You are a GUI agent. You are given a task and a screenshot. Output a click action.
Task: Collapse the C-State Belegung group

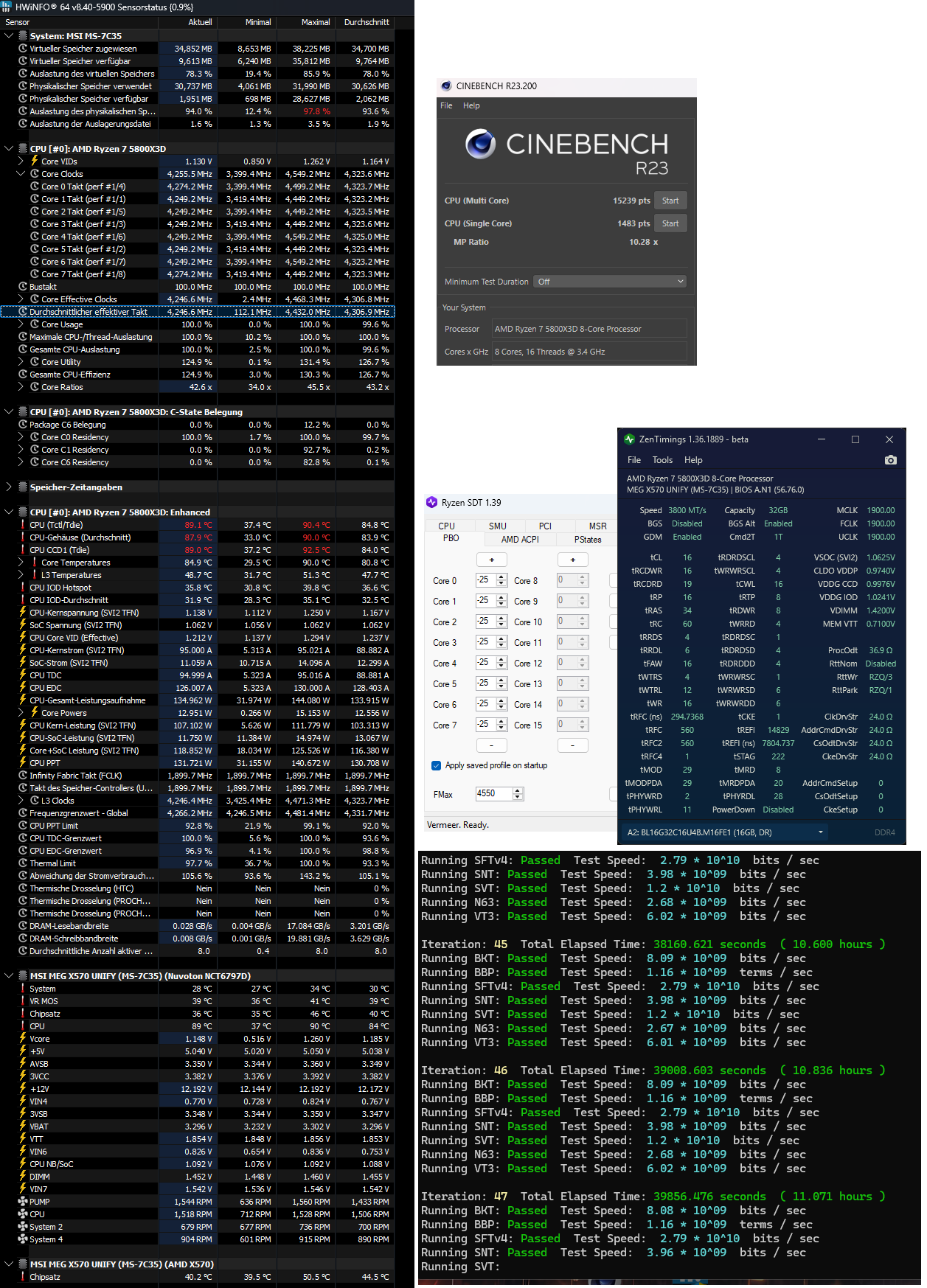coord(9,412)
